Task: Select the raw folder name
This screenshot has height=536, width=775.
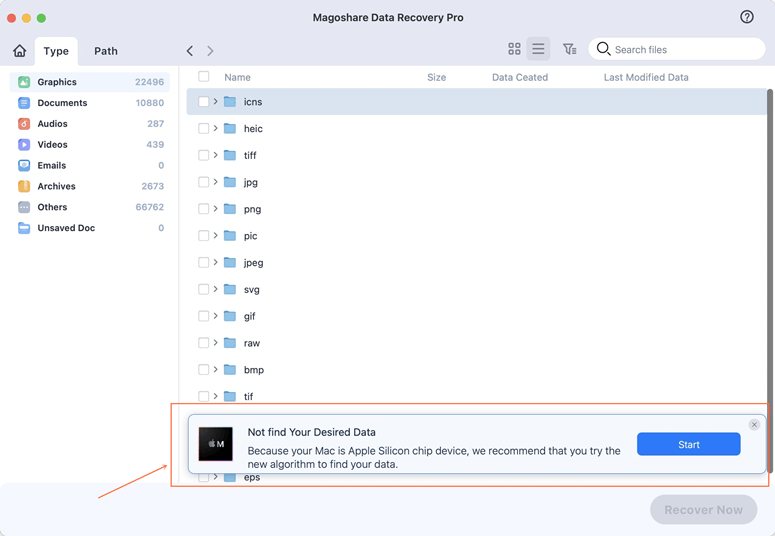Action: click(252, 343)
